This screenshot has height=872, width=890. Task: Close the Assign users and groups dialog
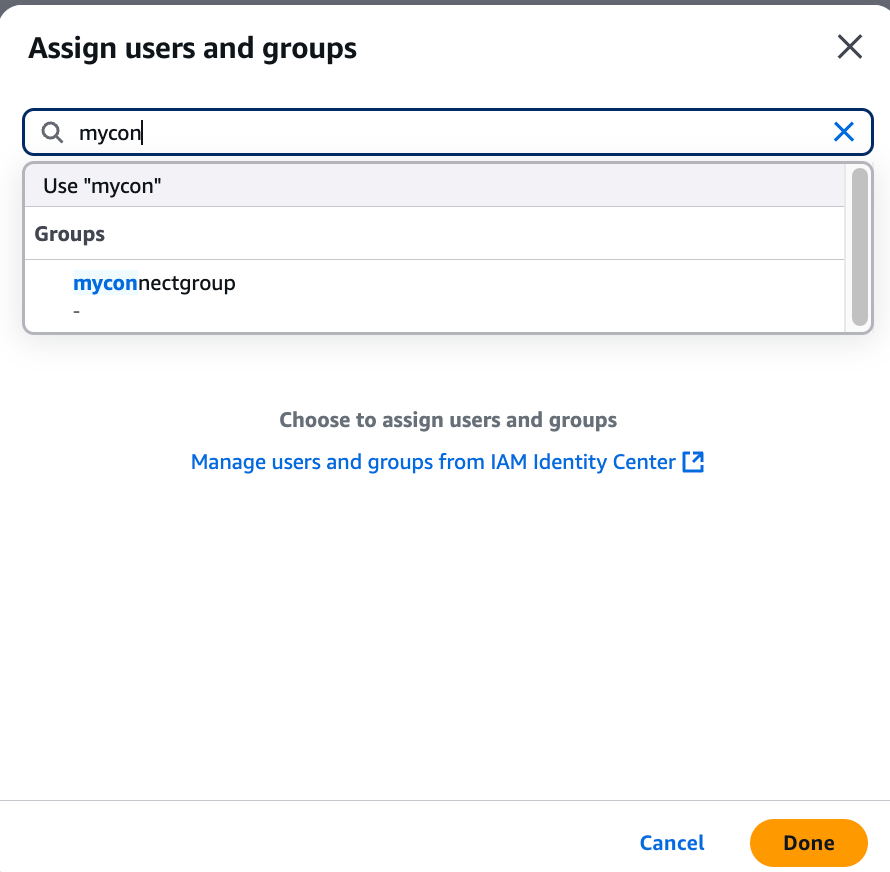coord(849,46)
